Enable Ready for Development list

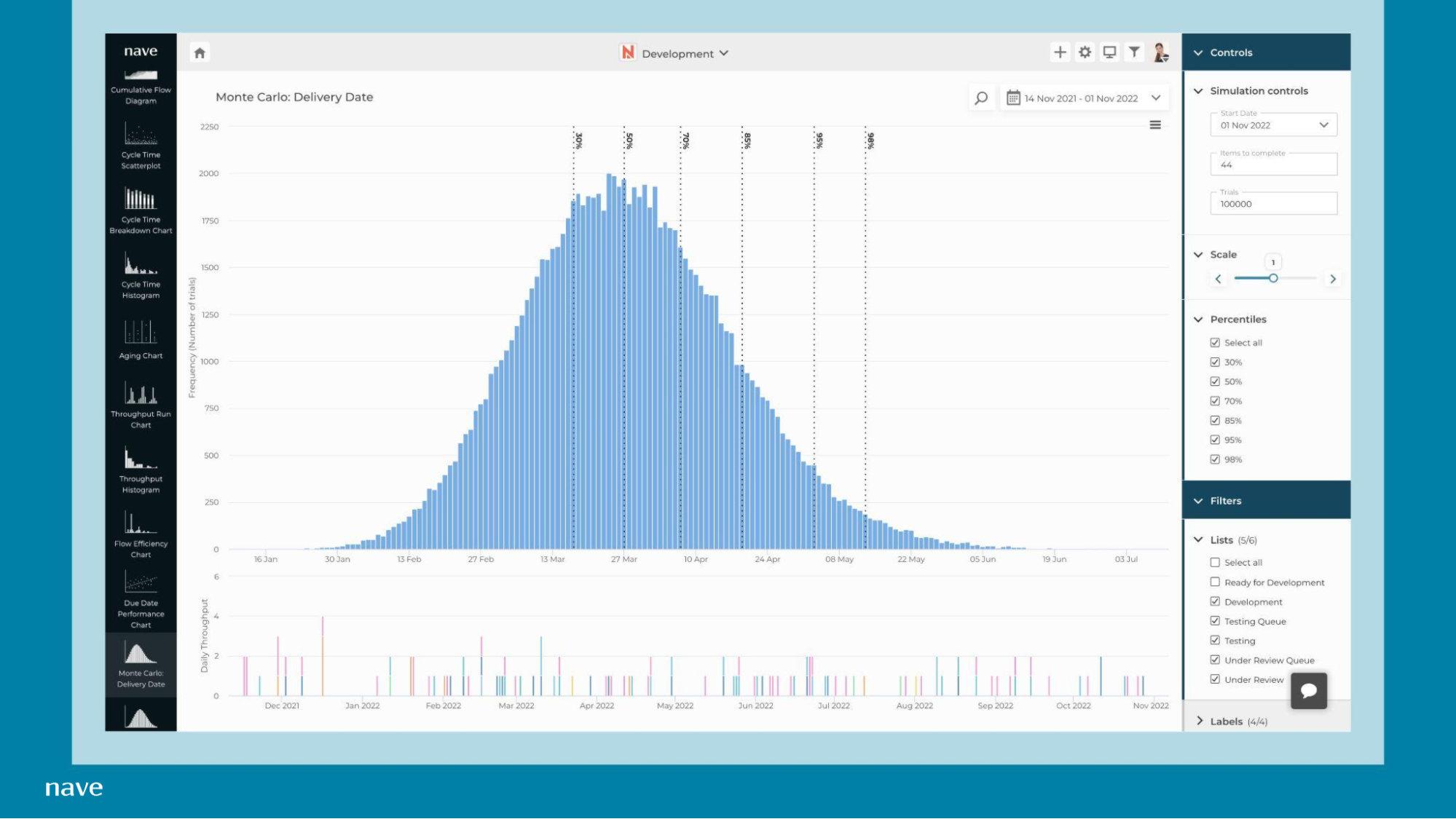tap(1215, 582)
